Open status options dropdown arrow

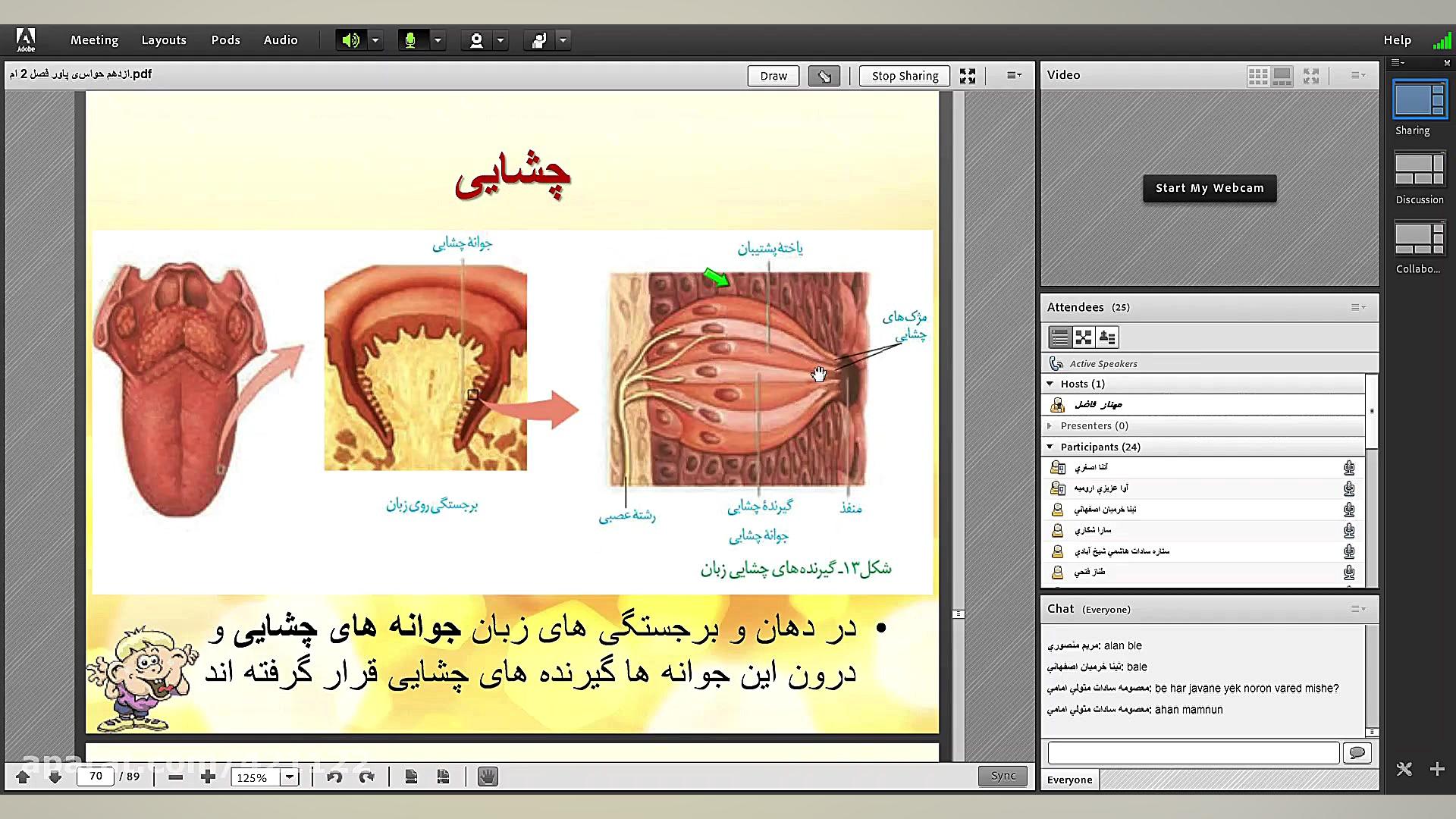point(563,40)
